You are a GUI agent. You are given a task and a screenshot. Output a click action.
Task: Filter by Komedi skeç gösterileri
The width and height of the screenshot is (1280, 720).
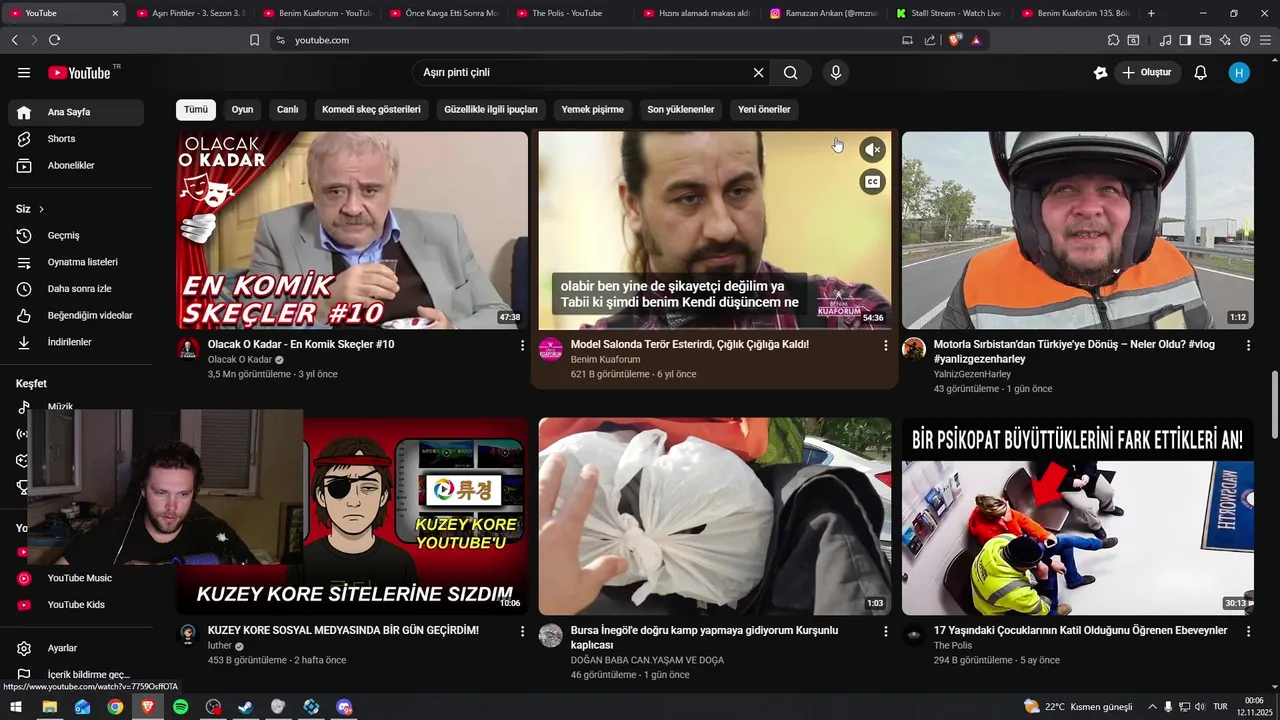[371, 109]
